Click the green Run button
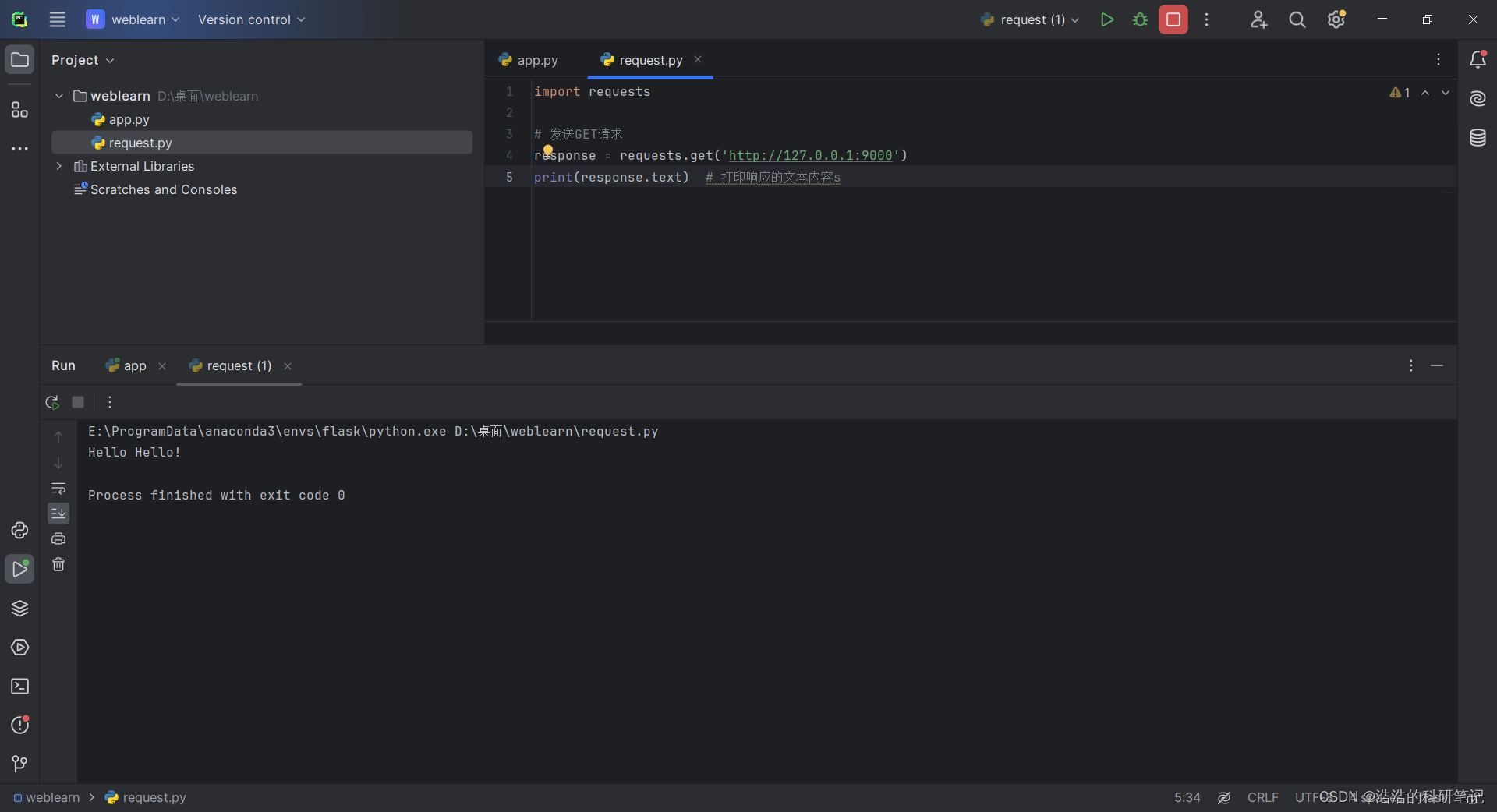Image resolution: width=1497 pixels, height=812 pixels. 1106,19
